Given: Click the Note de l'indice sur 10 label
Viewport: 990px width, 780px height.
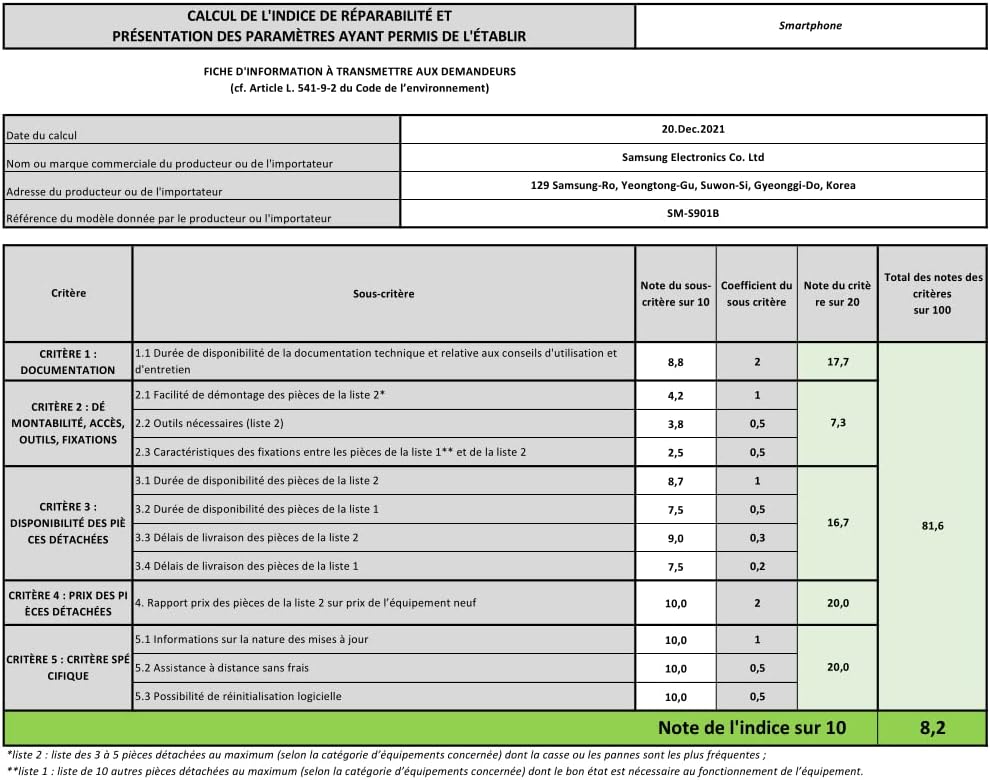Looking at the screenshot, I should coord(752,728).
